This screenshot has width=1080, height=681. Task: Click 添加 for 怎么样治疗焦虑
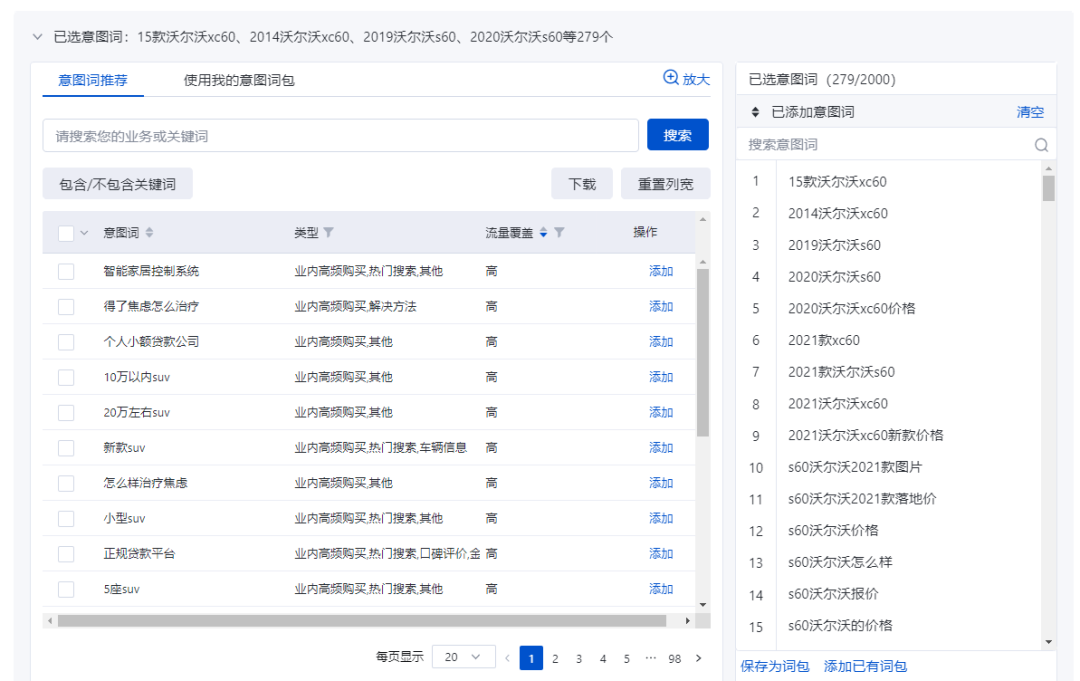coord(661,483)
